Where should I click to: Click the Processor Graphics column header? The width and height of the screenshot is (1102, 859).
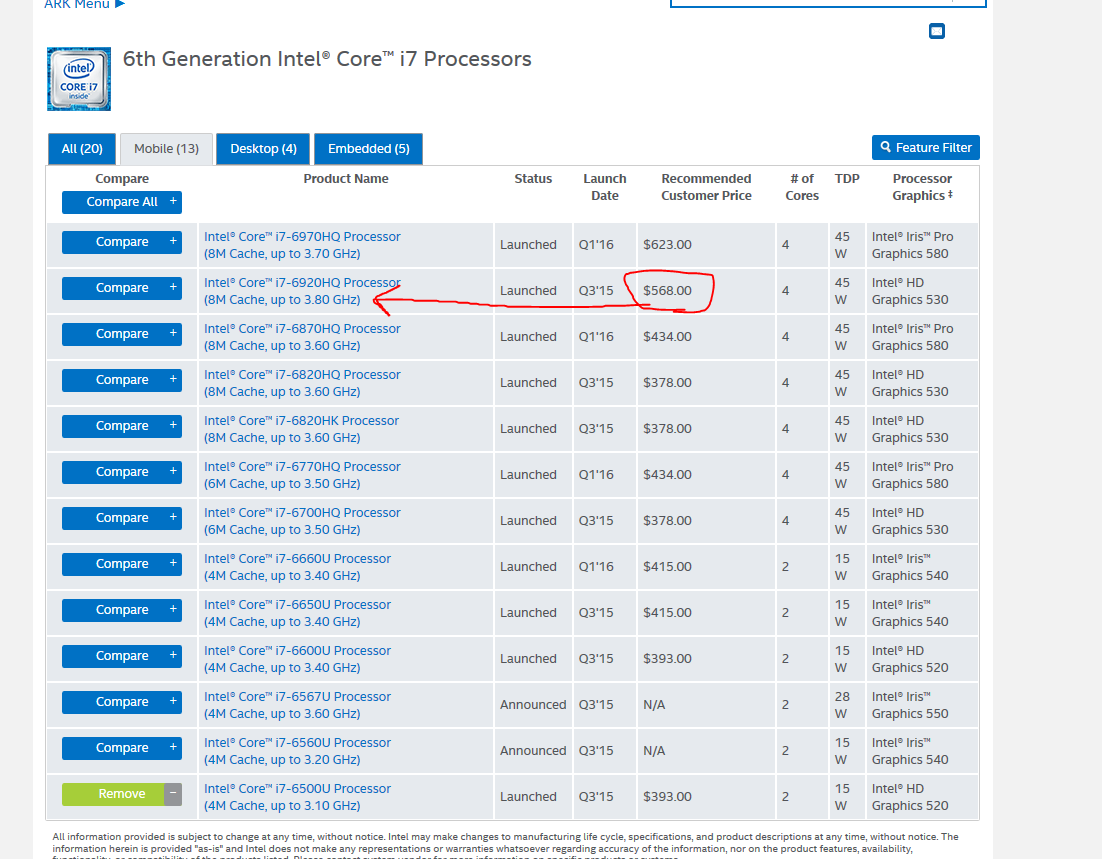coord(922,187)
